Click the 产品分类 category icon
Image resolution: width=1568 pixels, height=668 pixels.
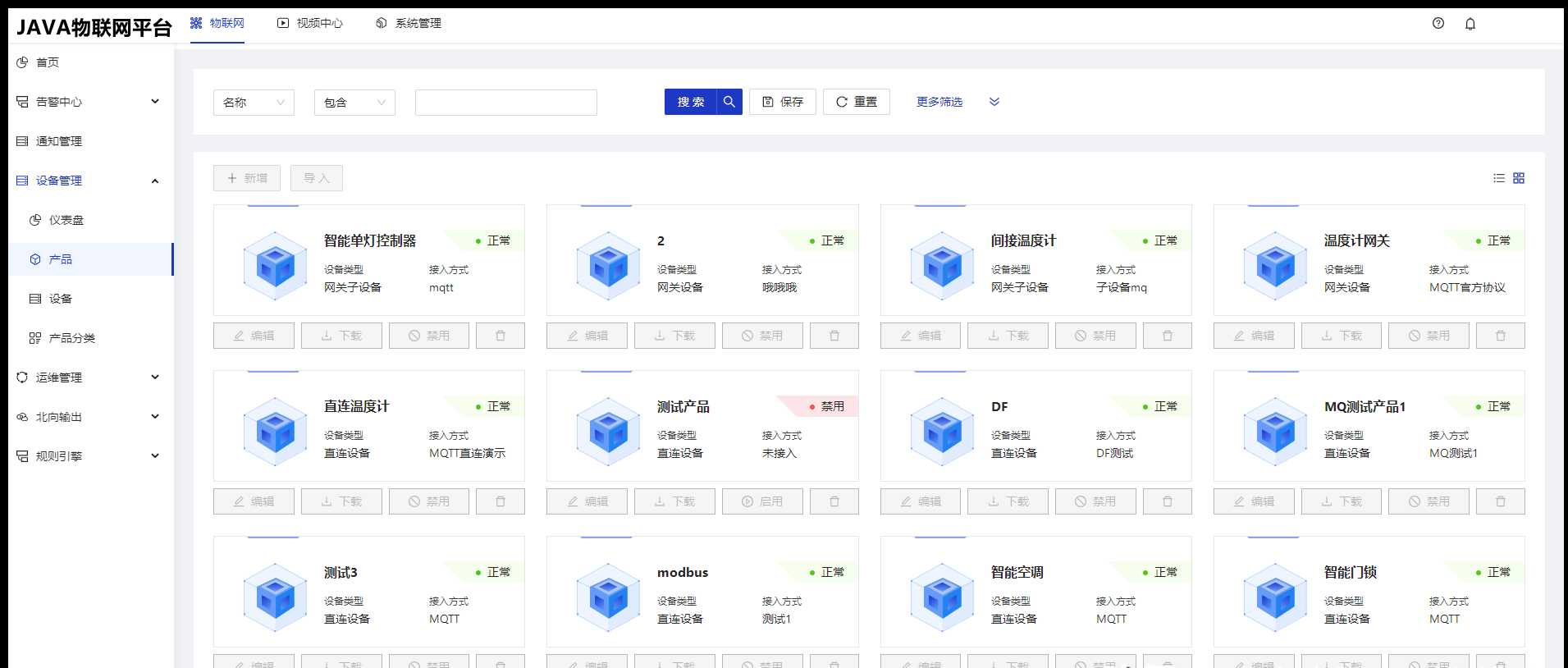[35, 338]
